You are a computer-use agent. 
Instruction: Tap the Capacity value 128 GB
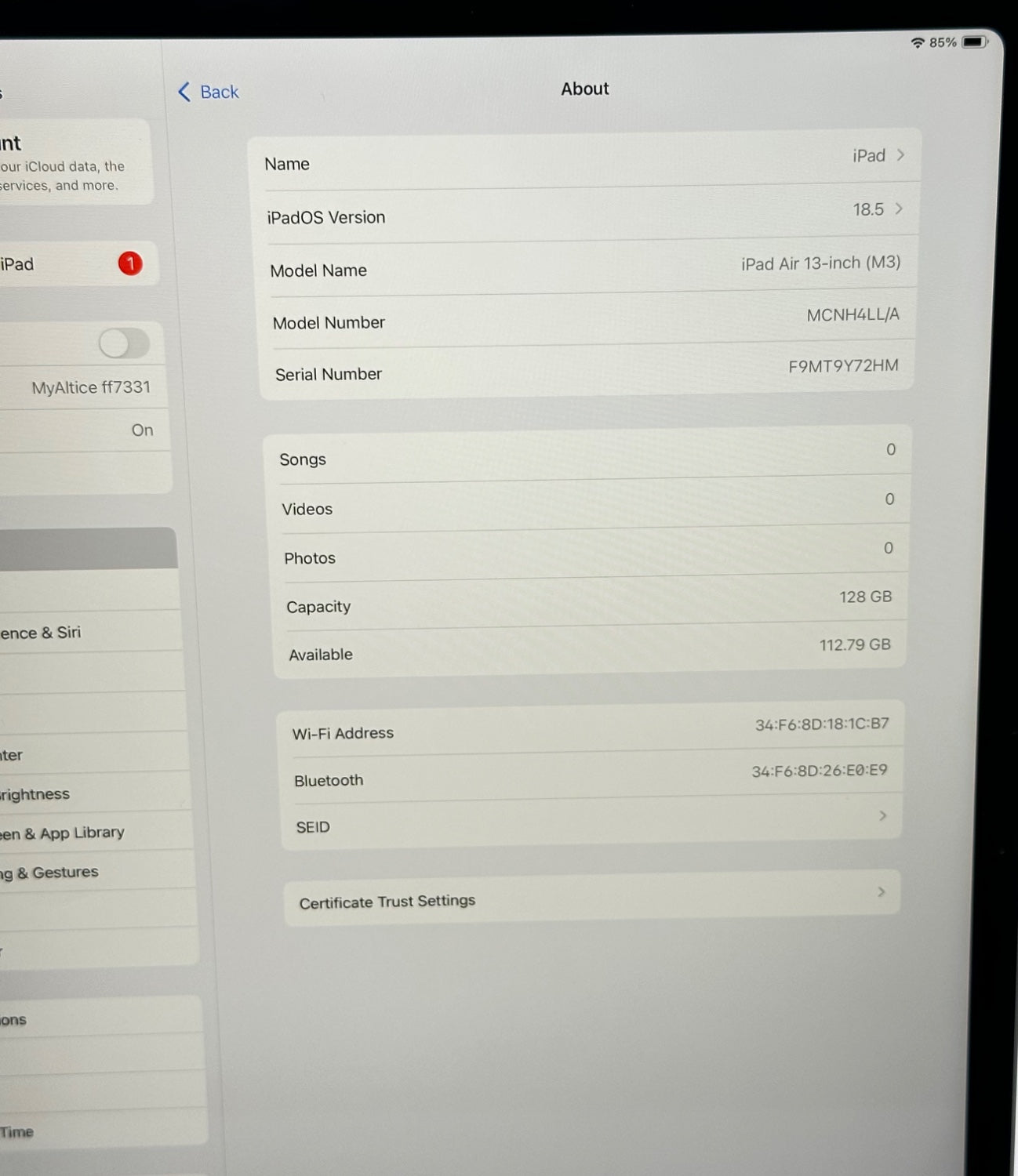865,597
